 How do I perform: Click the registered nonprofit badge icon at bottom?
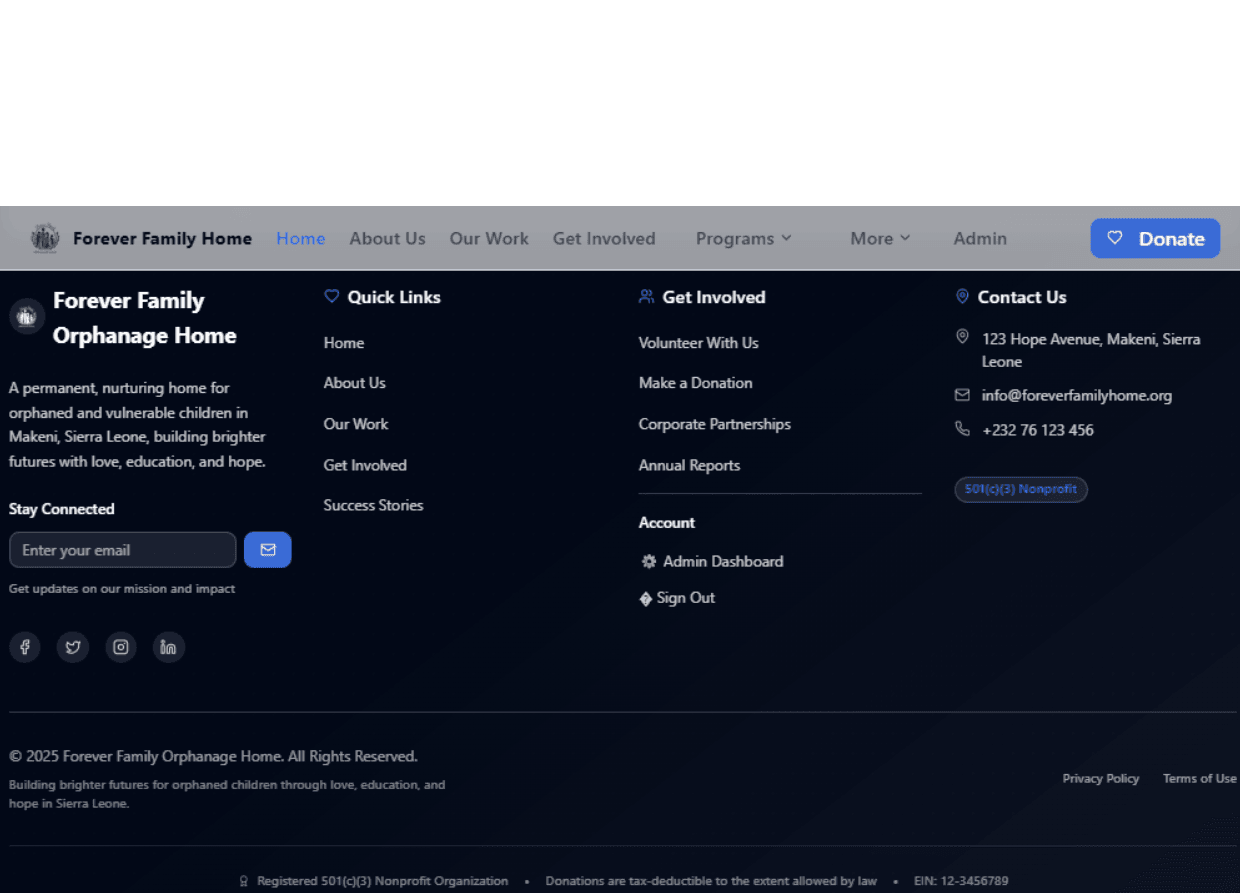pos(243,881)
